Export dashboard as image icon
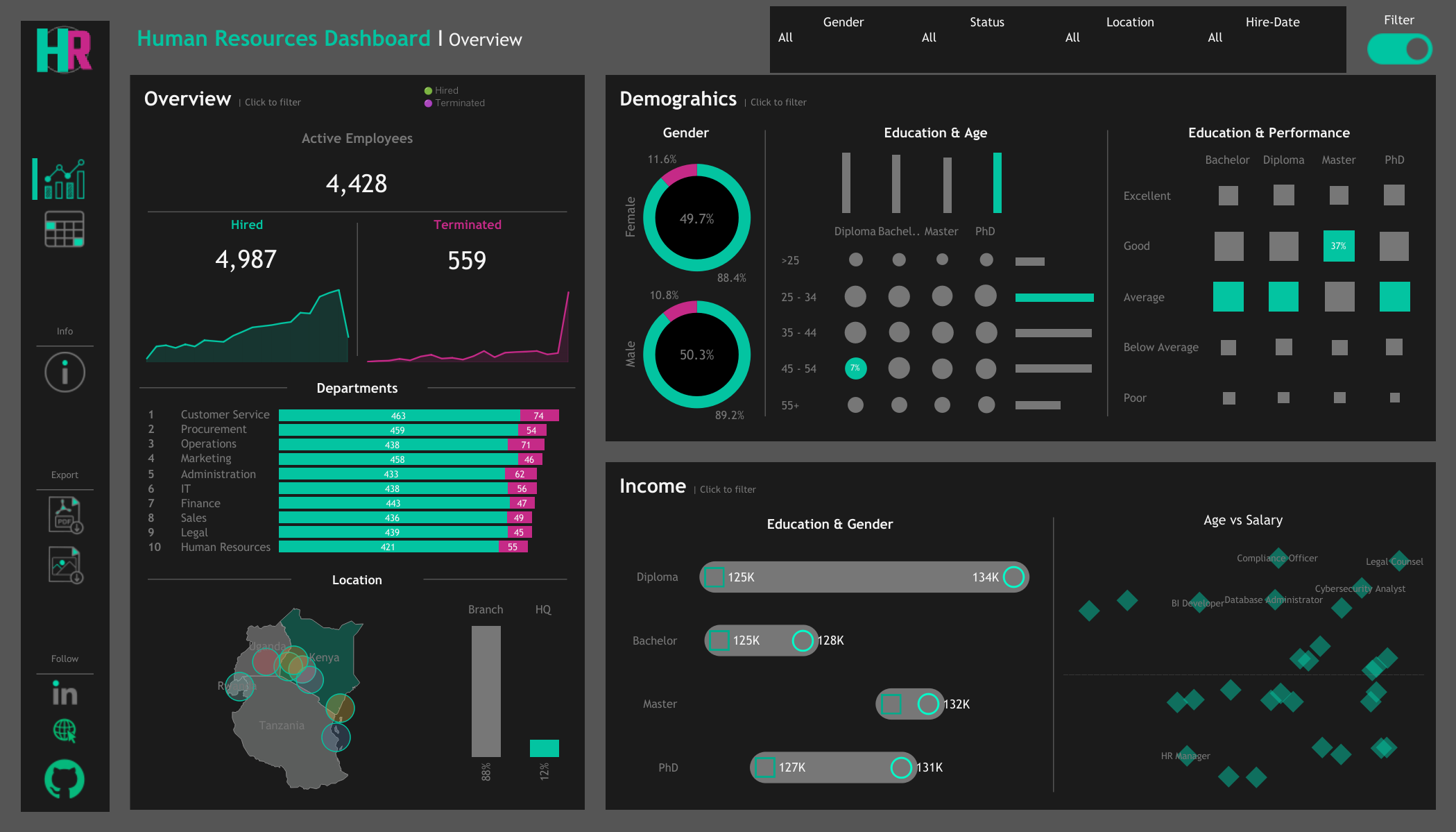 [65, 565]
